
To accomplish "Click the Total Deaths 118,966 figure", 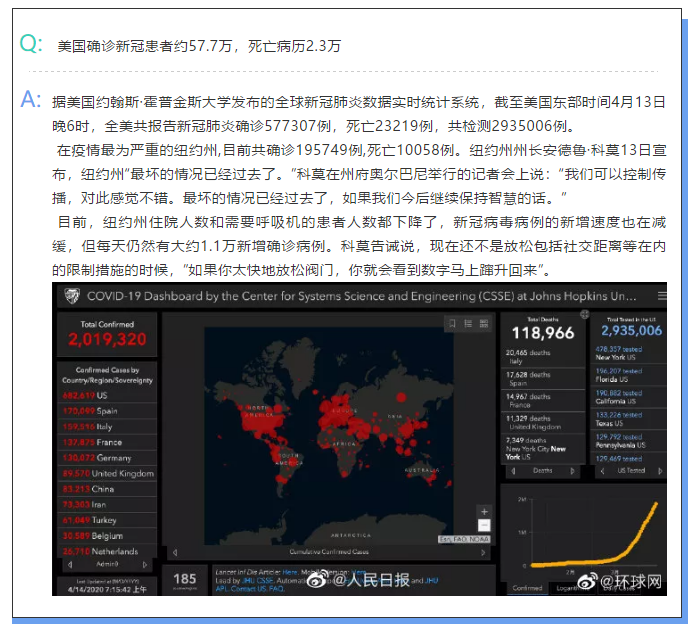I will click(543, 333).
